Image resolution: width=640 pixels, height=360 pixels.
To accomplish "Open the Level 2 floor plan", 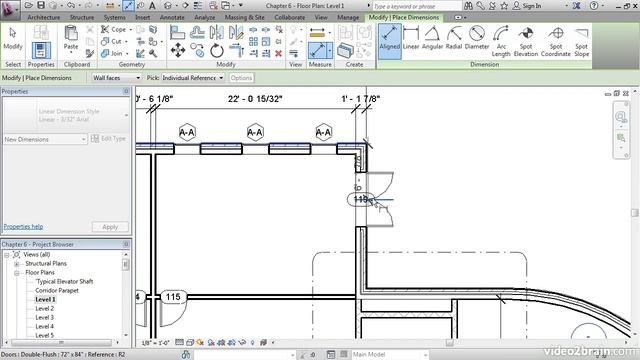I will point(44,308).
